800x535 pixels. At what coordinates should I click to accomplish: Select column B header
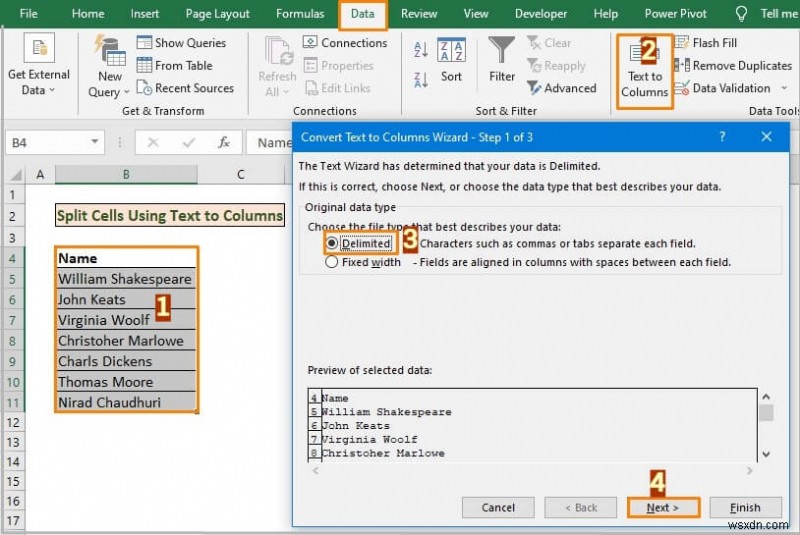coord(126,175)
